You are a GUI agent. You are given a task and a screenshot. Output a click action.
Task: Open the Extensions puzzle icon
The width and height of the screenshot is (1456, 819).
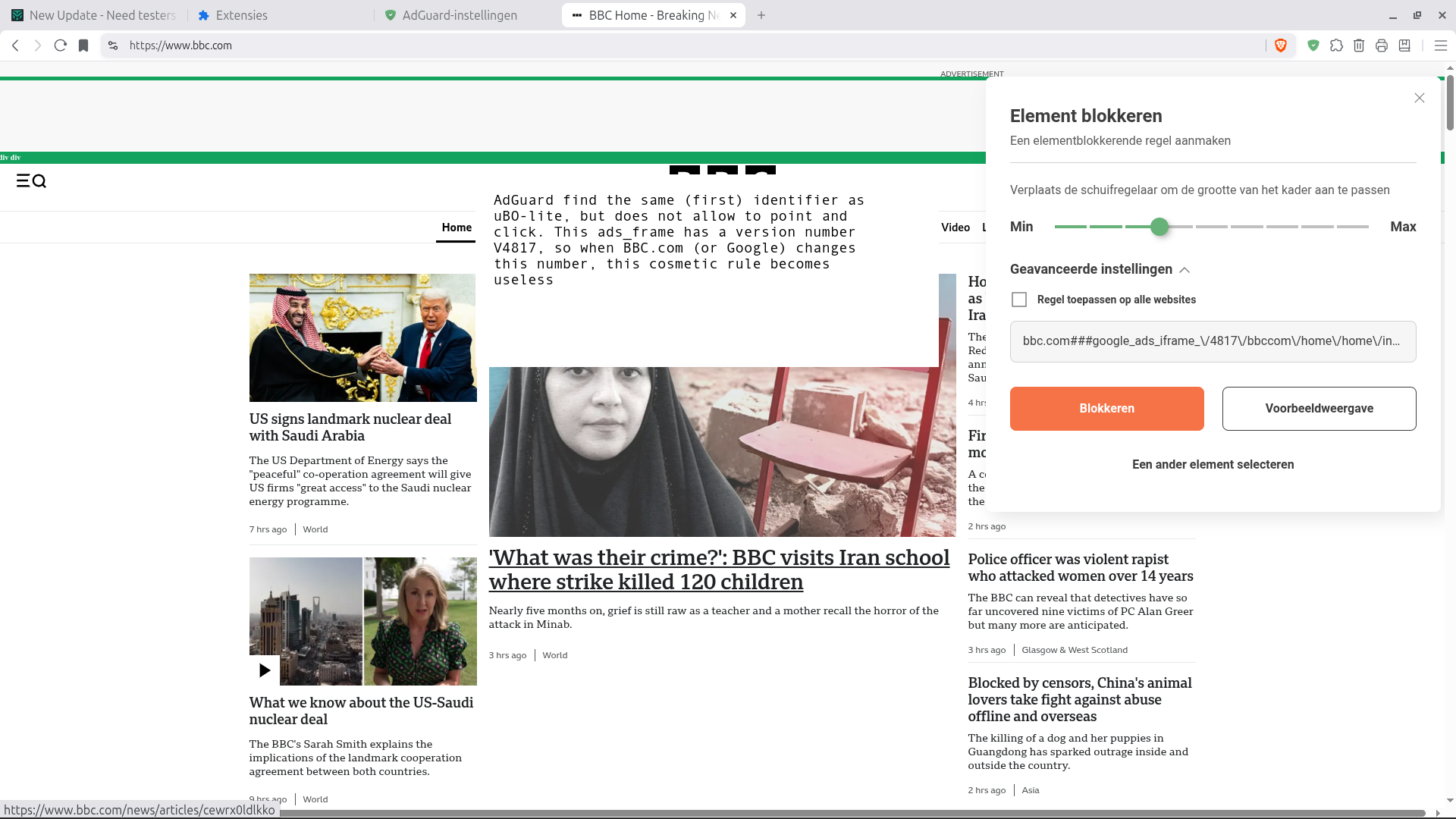click(x=1336, y=45)
